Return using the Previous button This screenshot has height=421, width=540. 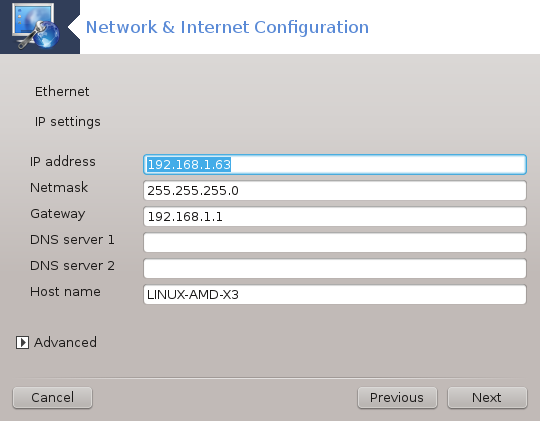(x=397, y=398)
